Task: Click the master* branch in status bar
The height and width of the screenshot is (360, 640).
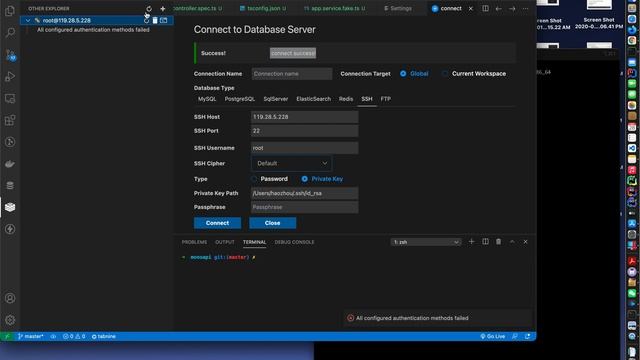Action: click(31, 336)
